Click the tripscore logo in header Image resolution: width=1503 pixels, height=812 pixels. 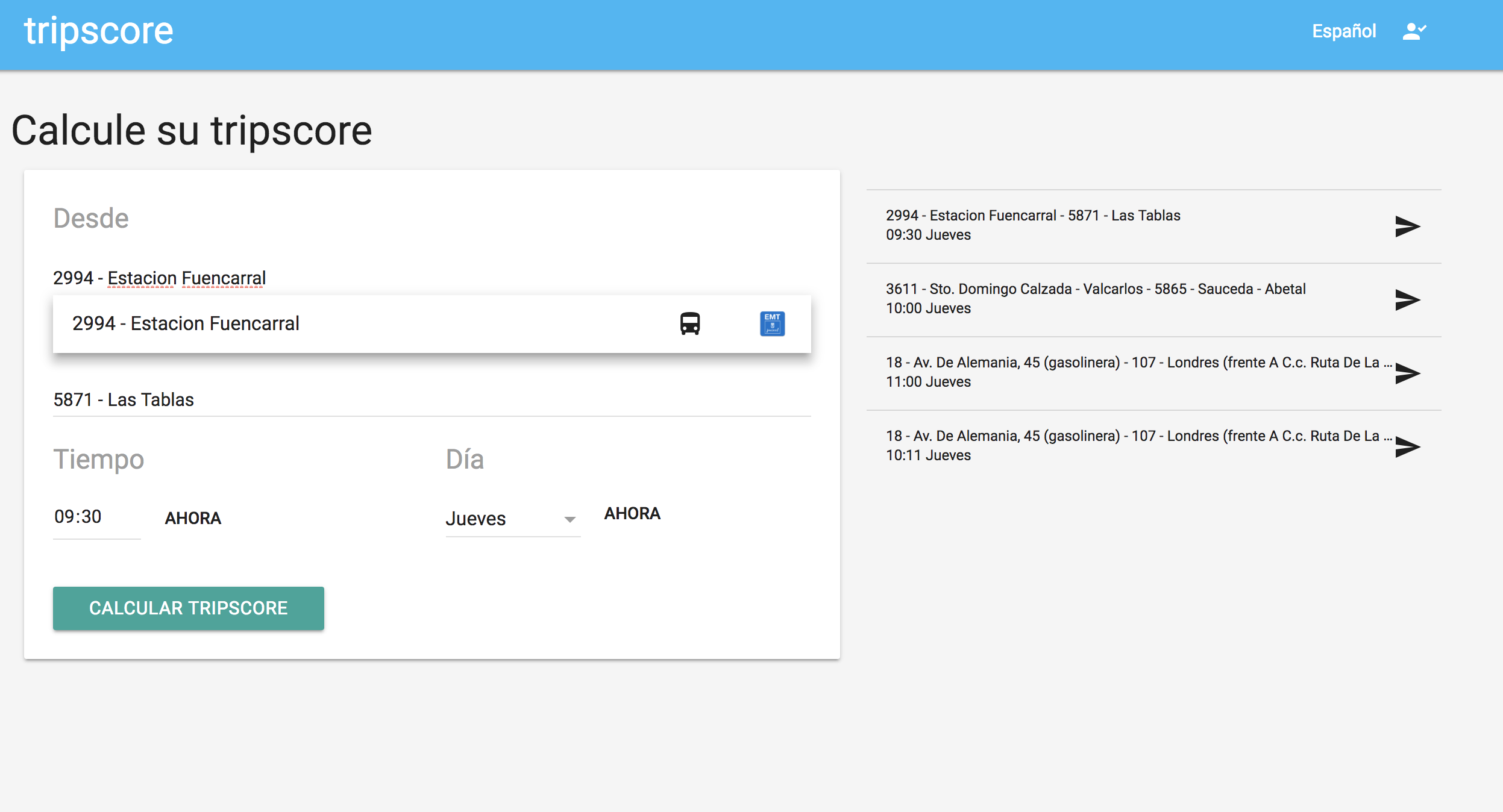99,31
